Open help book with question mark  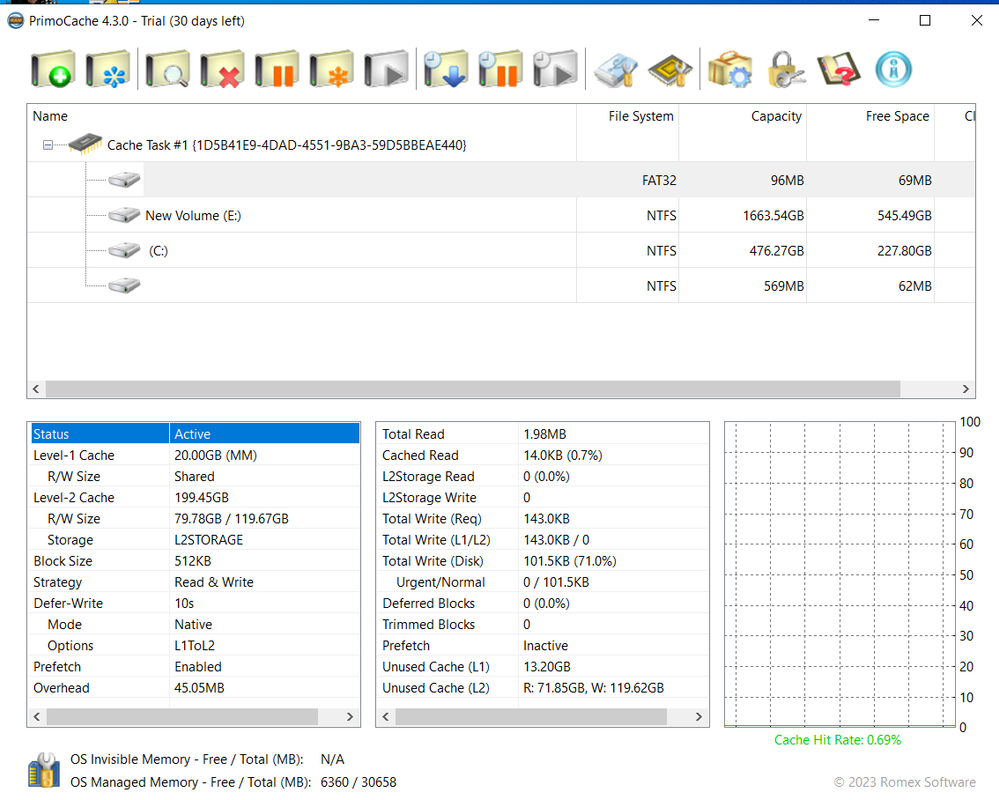(x=839, y=69)
